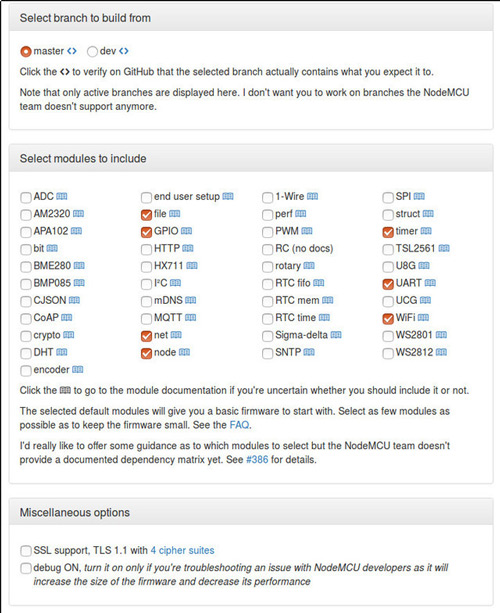Open the 4 cipher suites link
This screenshot has height=613, width=500.
click(x=183, y=550)
